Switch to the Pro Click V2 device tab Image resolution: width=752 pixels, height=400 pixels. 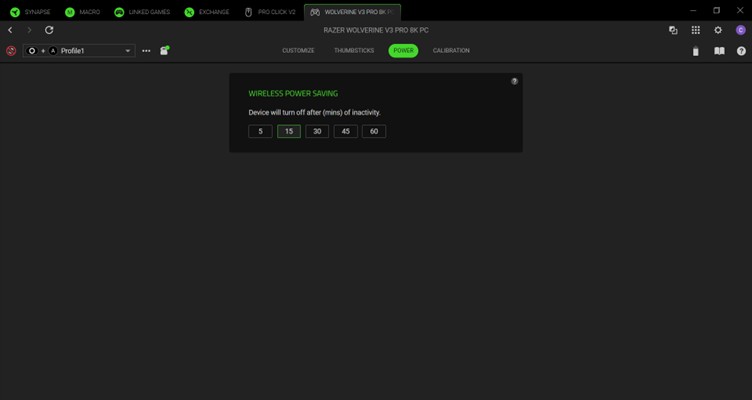(271, 12)
